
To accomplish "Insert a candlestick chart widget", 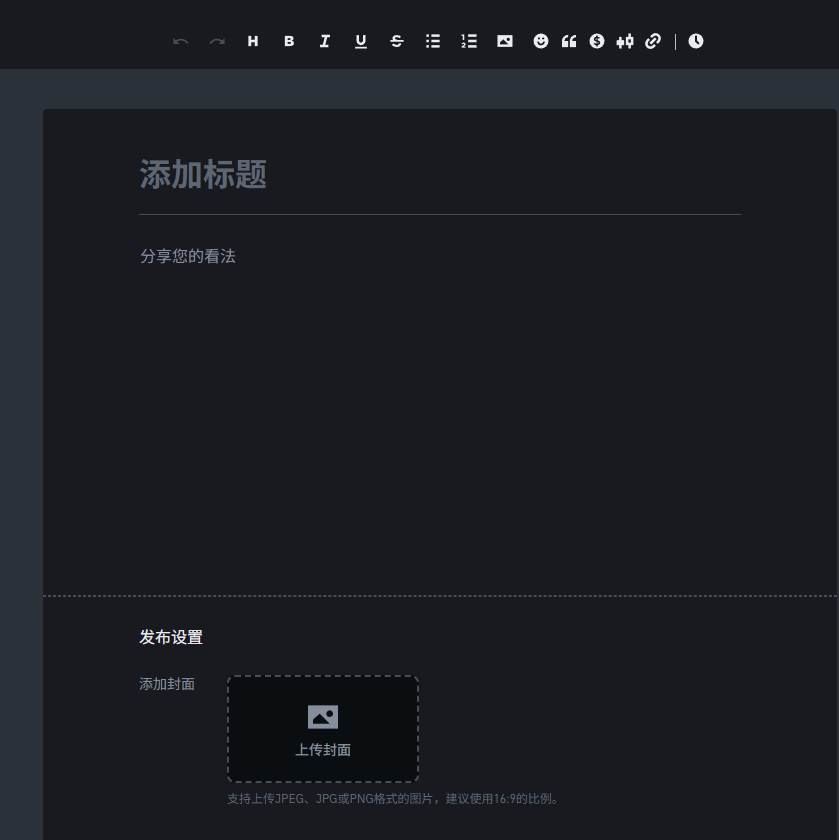I will click(625, 41).
